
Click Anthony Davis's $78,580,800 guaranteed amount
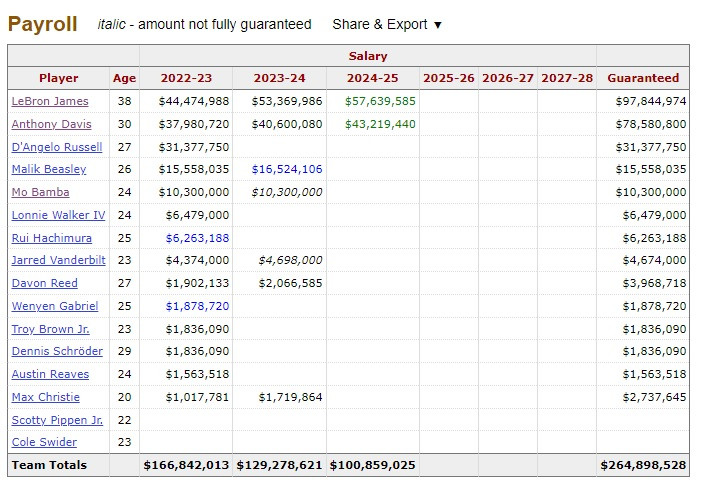click(x=651, y=124)
